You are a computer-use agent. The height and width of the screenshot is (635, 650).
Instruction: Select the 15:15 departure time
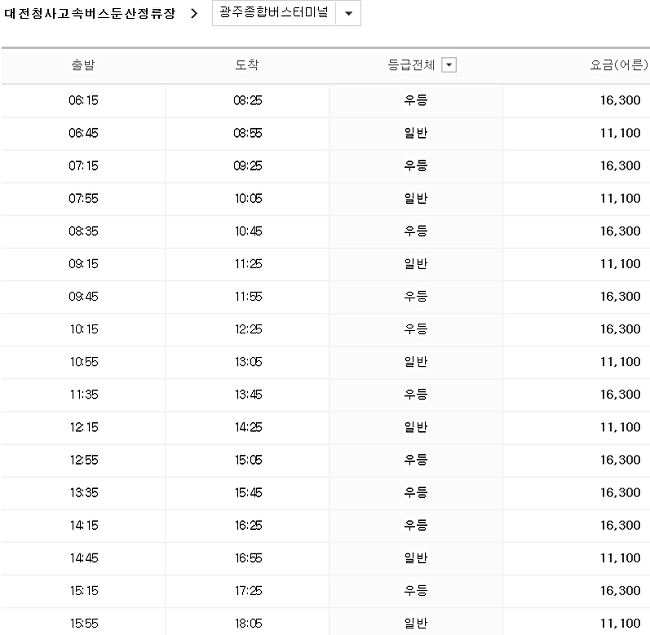coord(84,591)
